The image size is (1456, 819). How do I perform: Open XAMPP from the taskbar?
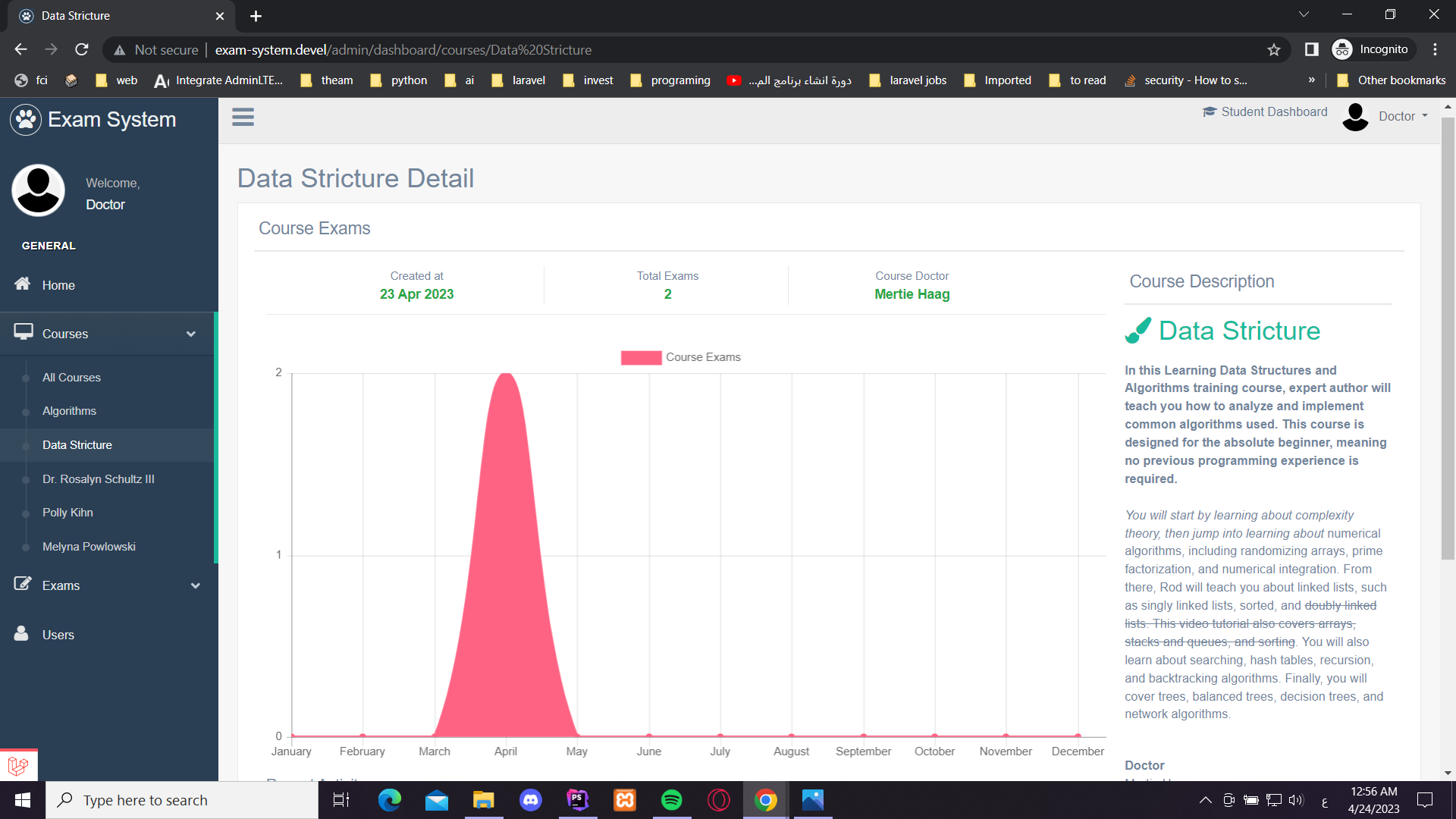pyautogui.click(x=624, y=800)
